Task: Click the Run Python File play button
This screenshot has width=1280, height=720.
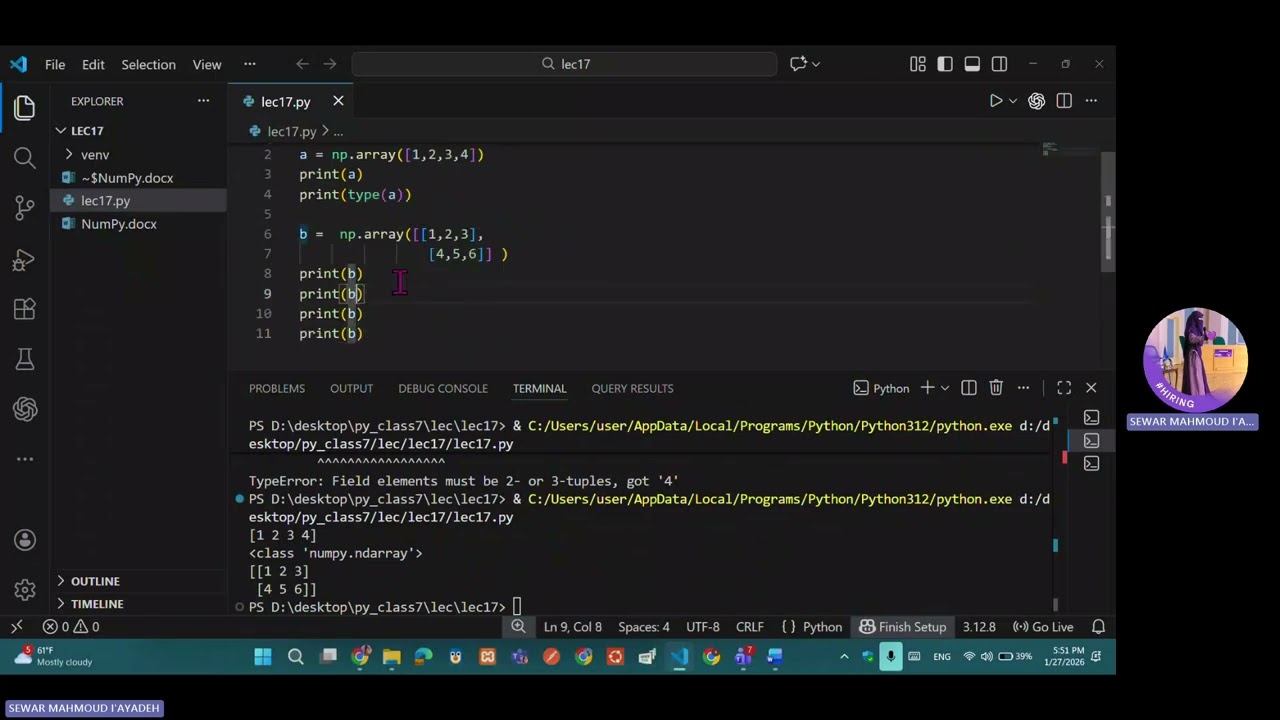Action: [996, 101]
